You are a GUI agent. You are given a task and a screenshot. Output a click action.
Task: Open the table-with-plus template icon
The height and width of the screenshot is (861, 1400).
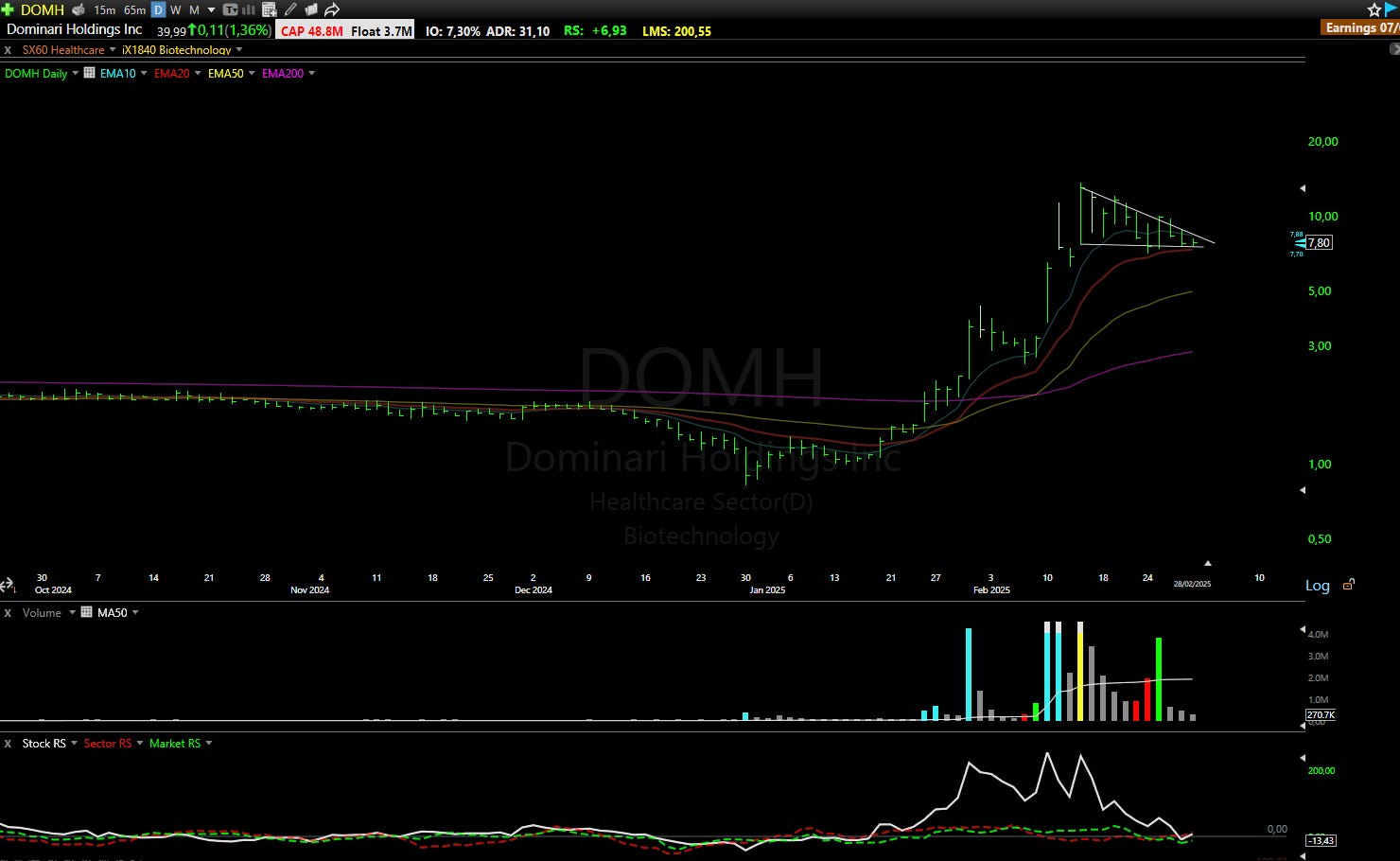pyautogui.click(x=270, y=9)
